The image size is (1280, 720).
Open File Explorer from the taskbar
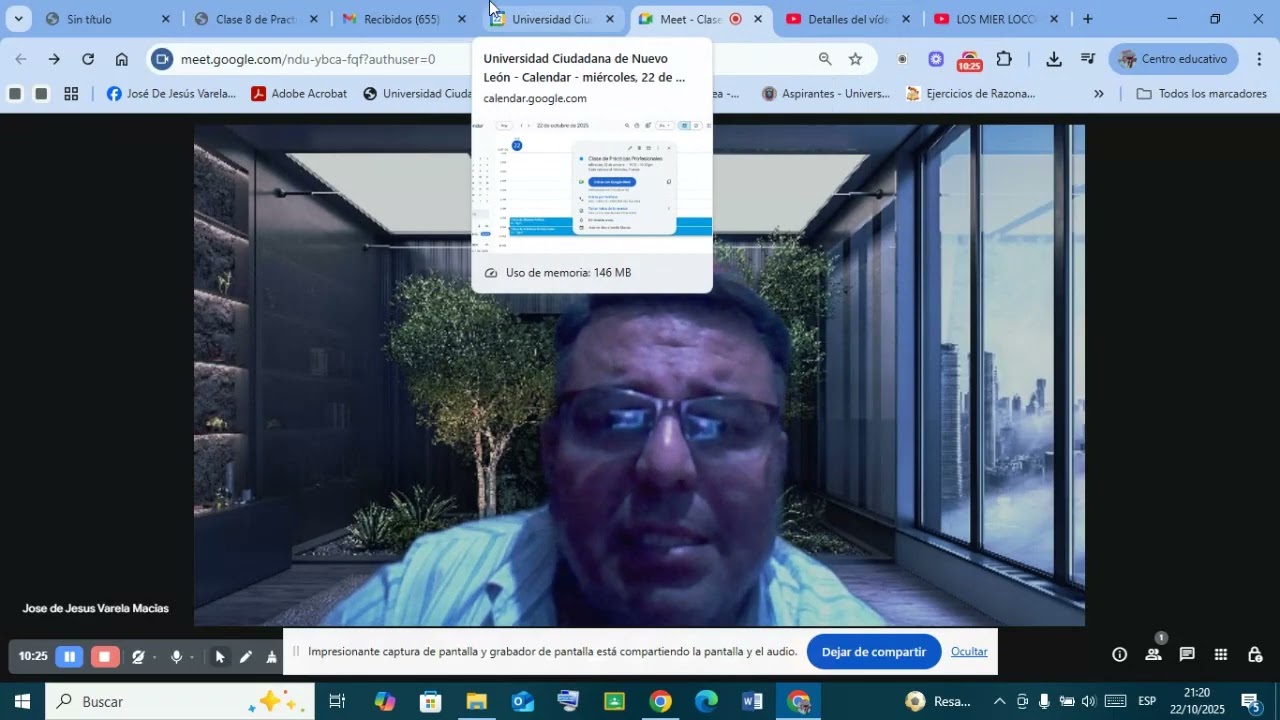coord(477,702)
